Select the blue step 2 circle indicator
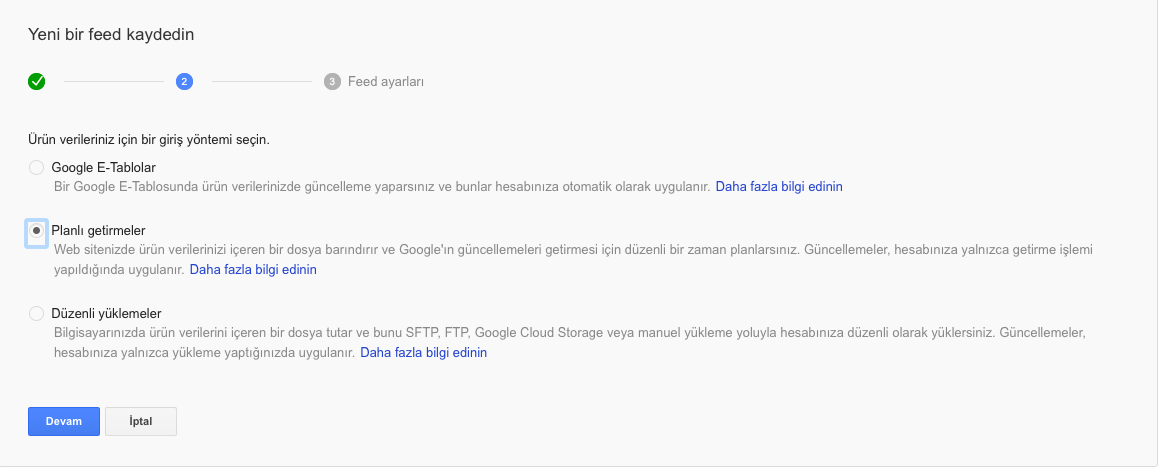Image resolution: width=1162 pixels, height=468 pixels. 185,81
